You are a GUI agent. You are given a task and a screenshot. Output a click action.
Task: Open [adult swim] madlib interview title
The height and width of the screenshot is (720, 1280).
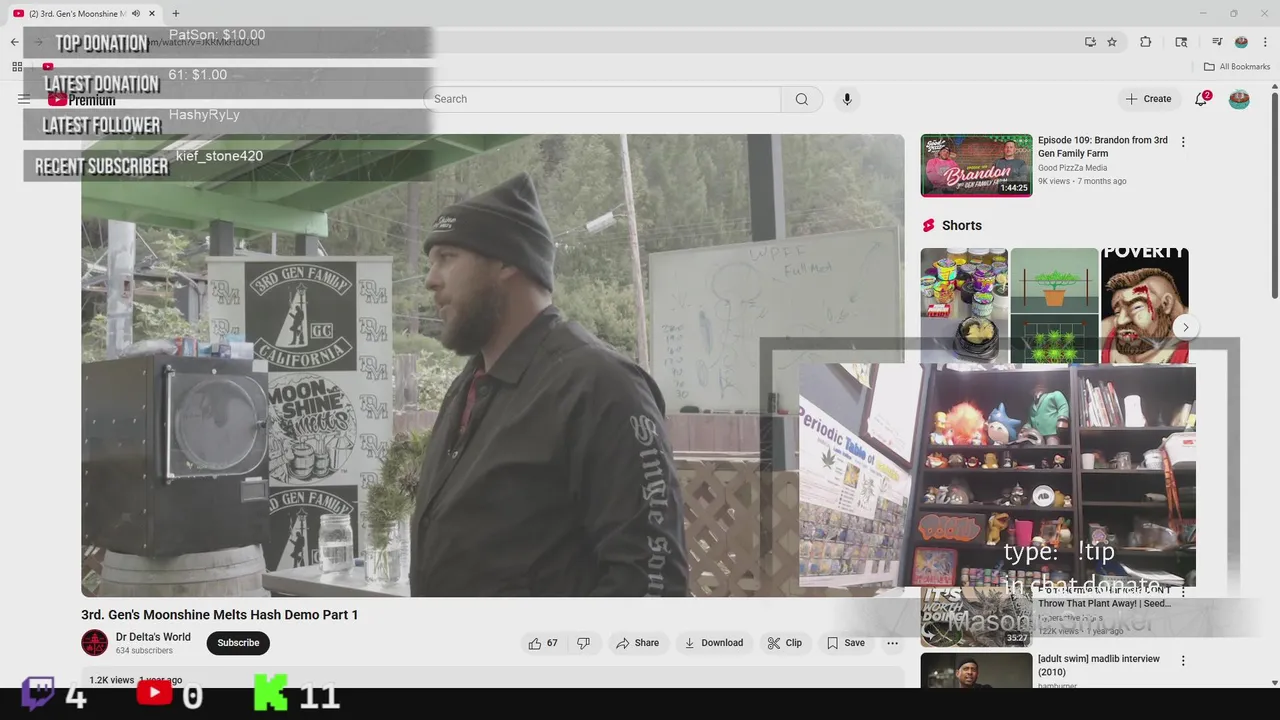[x=1099, y=665]
